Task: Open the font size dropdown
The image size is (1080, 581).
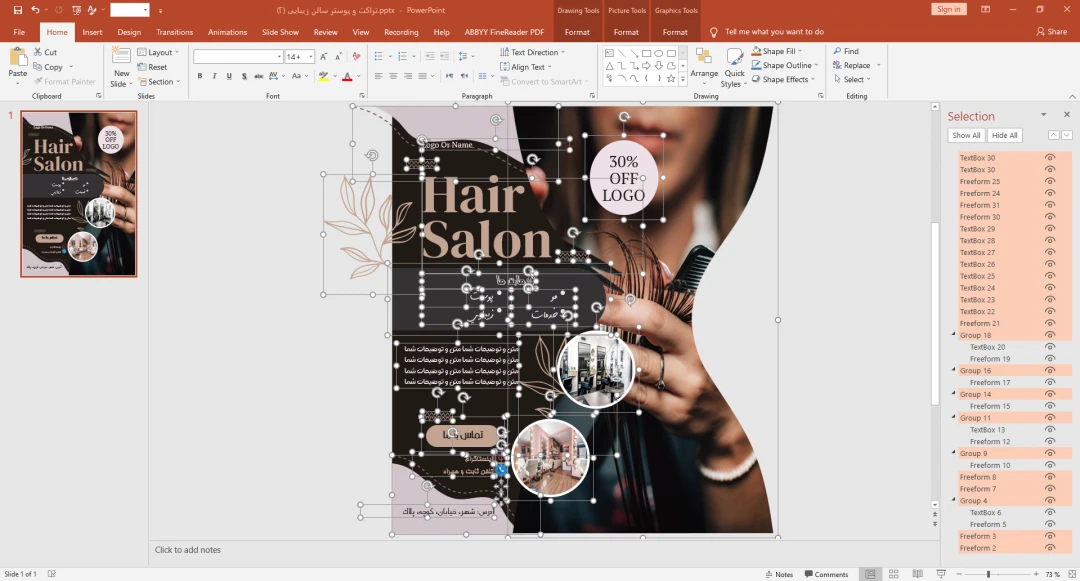Action: tap(307, 57)
